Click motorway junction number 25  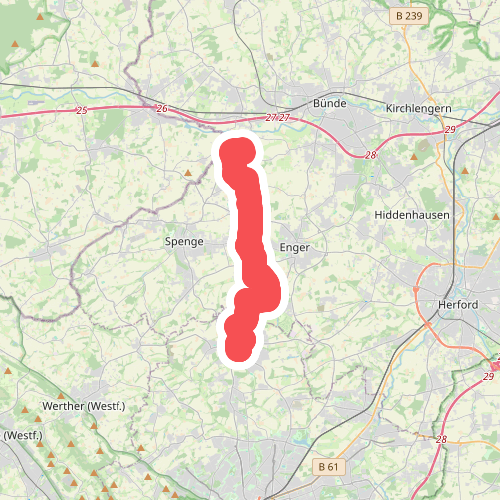coord(82,110)
